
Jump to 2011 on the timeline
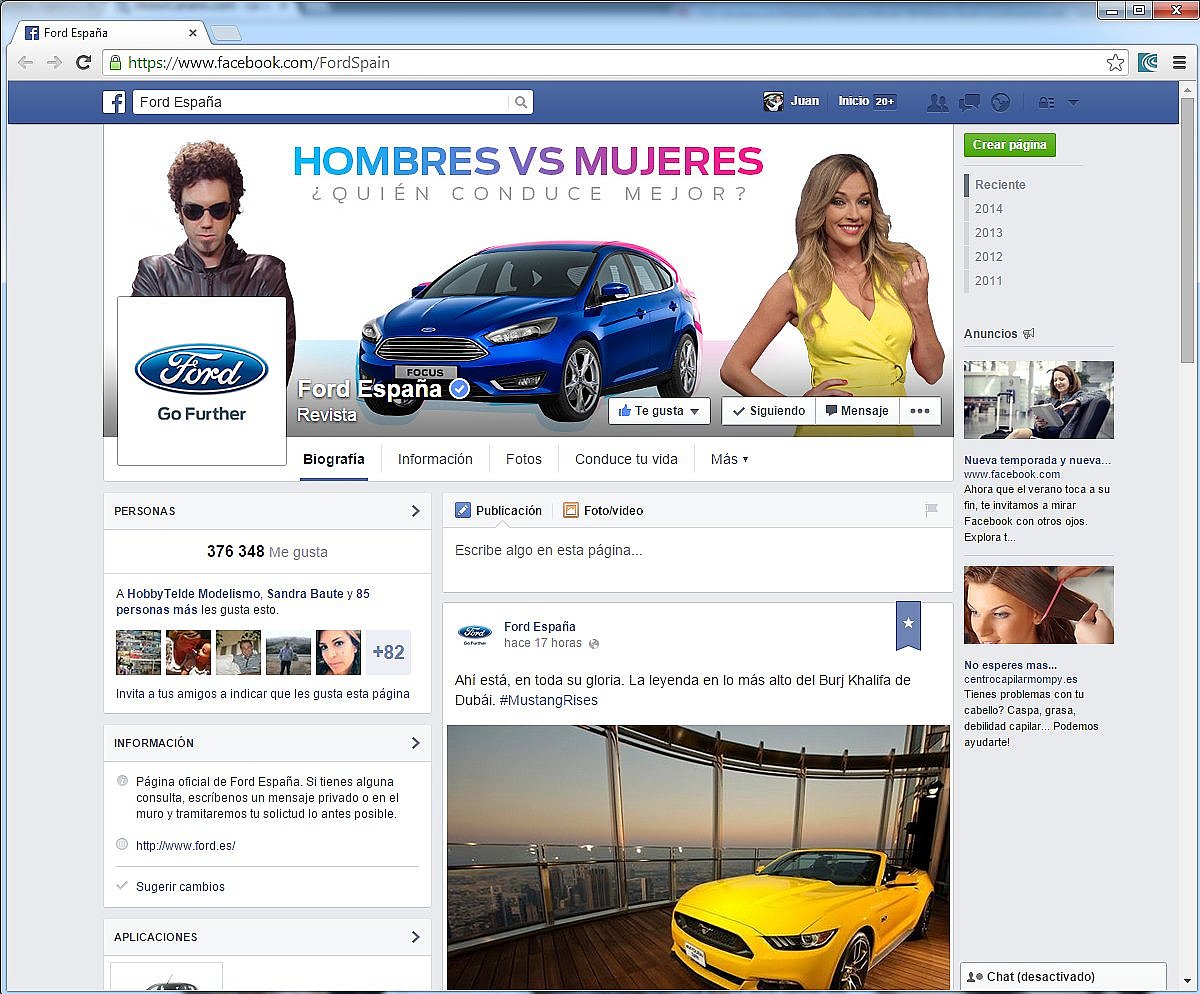(989, 281)
